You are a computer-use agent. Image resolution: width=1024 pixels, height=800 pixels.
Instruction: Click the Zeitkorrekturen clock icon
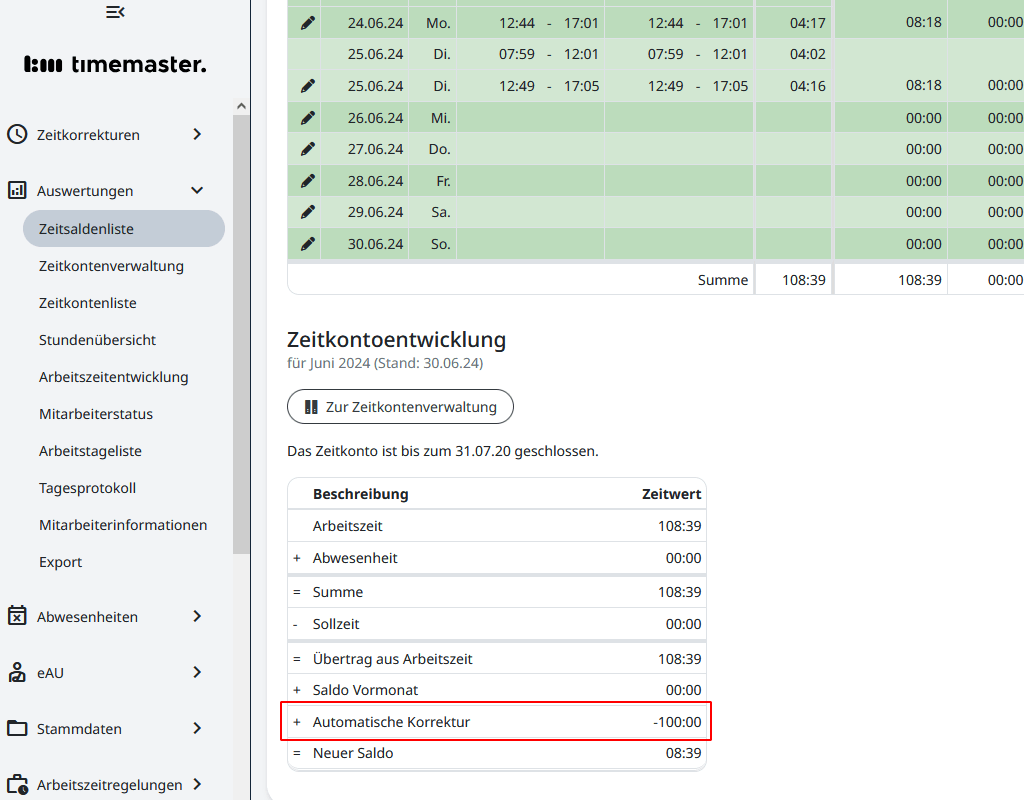[x=17, y=134]
